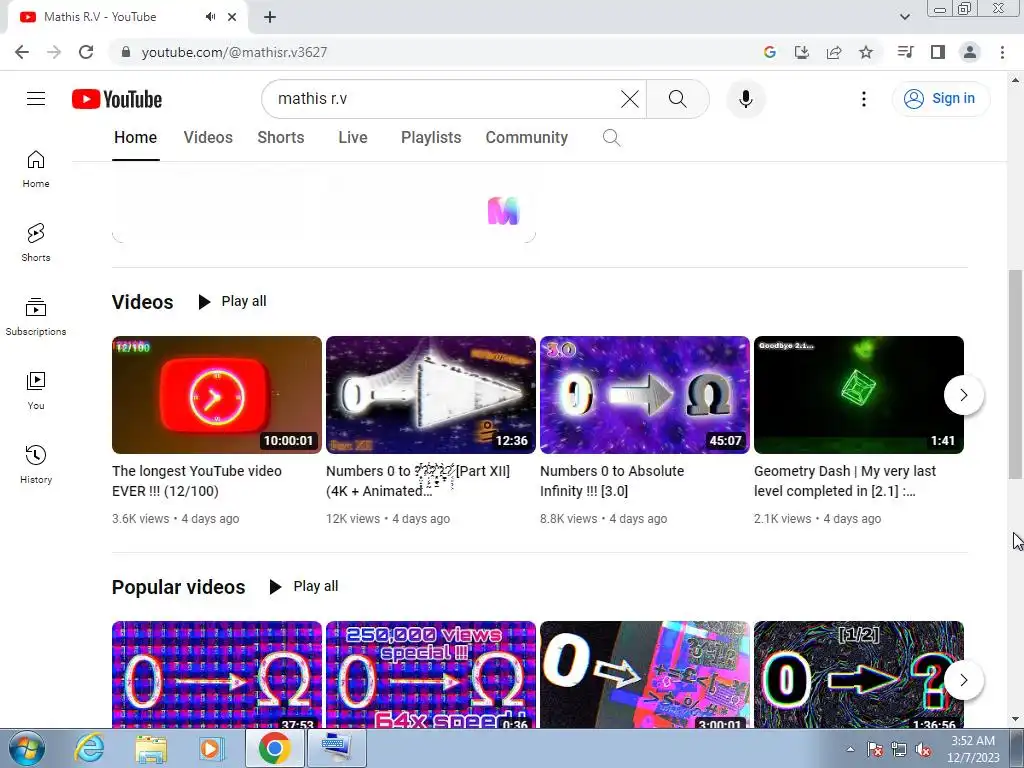This screenshot has width=1024, height=768.
Task: Clear the search box text
Action: [630, 99]
